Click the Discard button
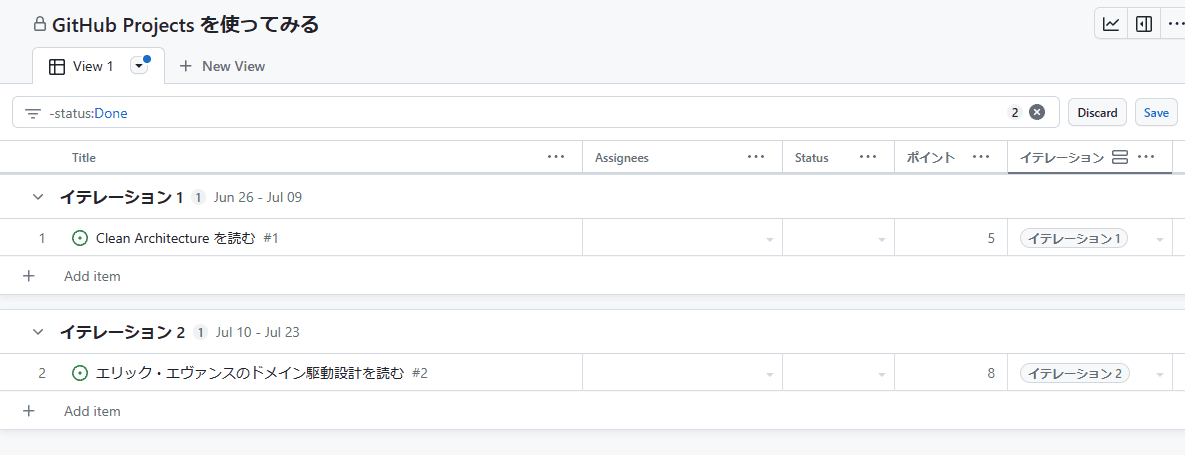The image size is (1185, 455). tap(1097, 112)
